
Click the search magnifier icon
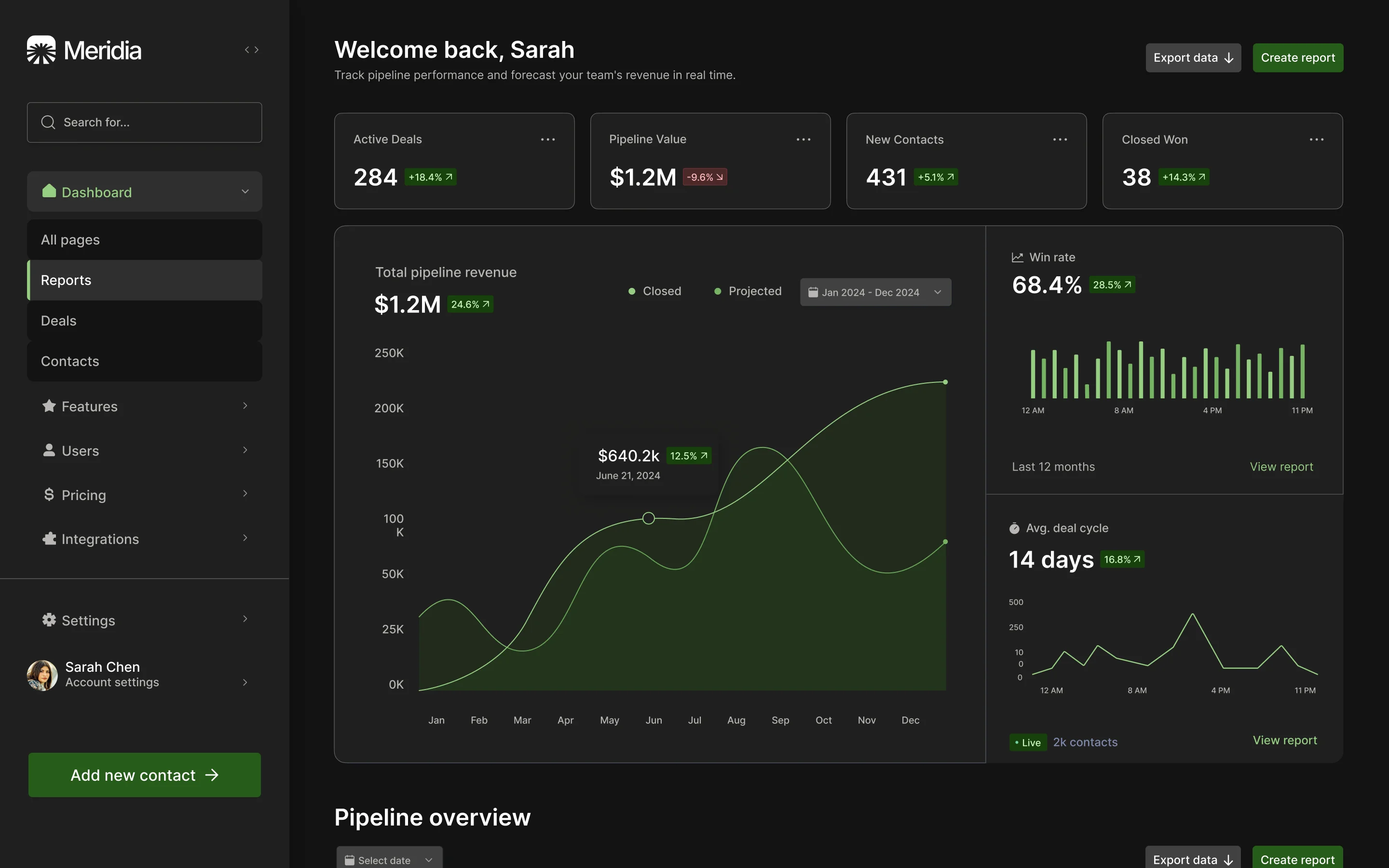tap(48, 122)
